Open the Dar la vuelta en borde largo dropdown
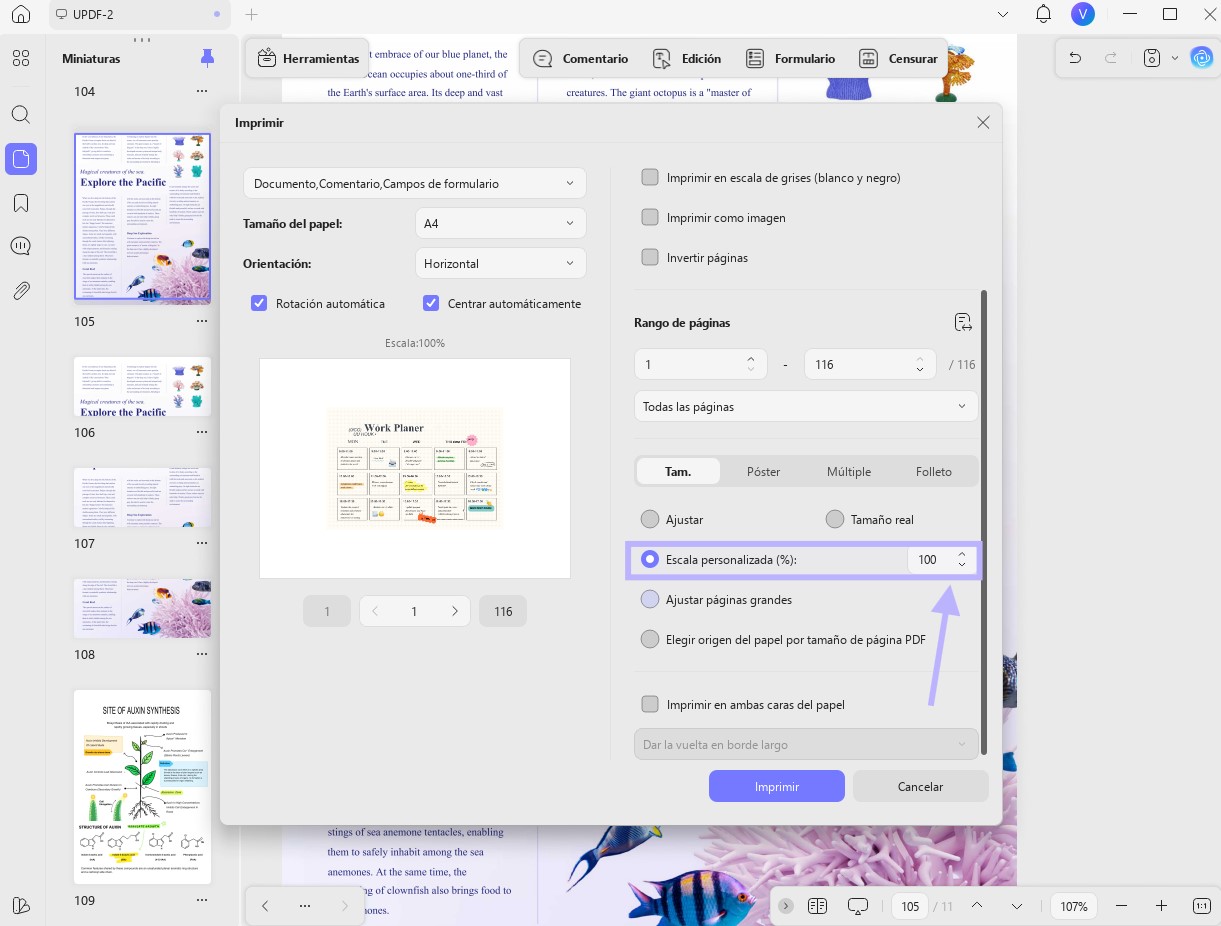 [806, 744]
